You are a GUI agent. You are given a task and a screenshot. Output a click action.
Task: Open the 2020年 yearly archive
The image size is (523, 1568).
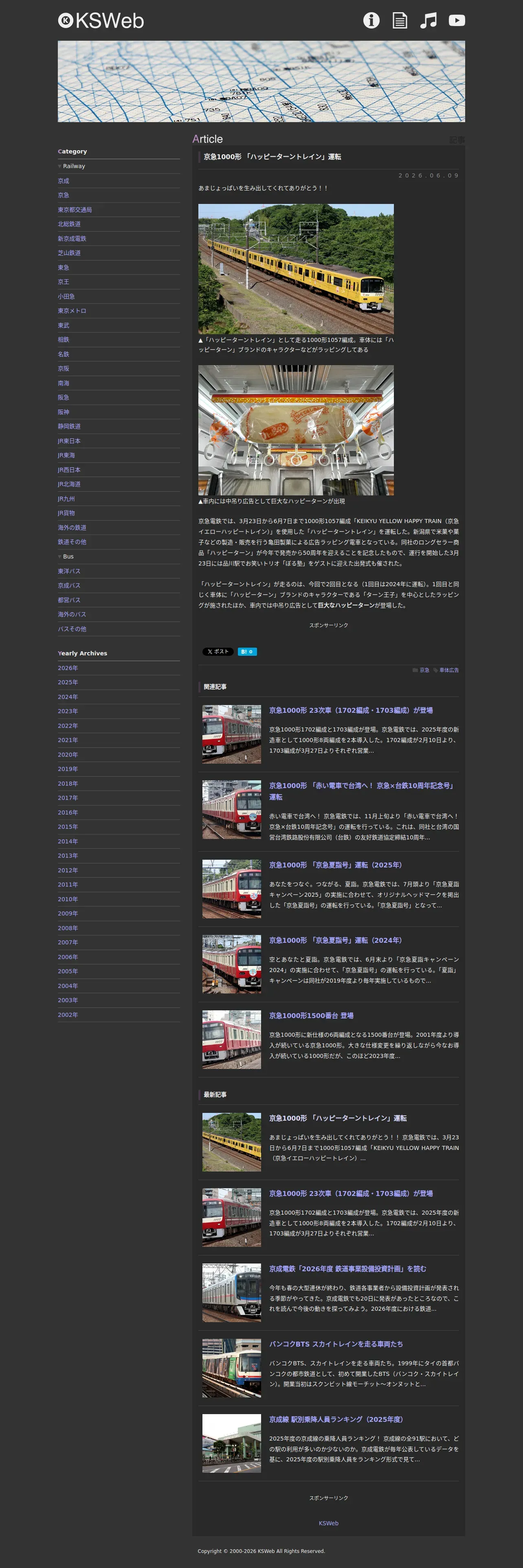click(x=68, y=755)
